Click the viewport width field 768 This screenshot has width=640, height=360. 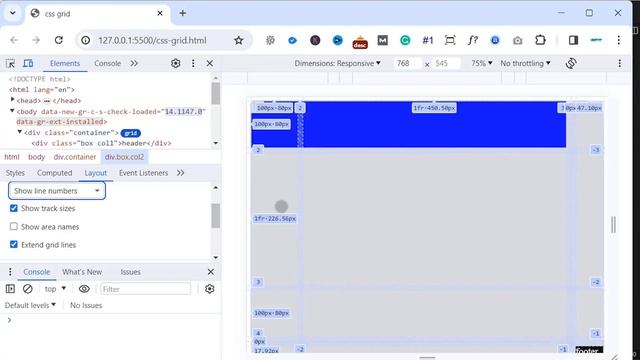tap(407, 63)
